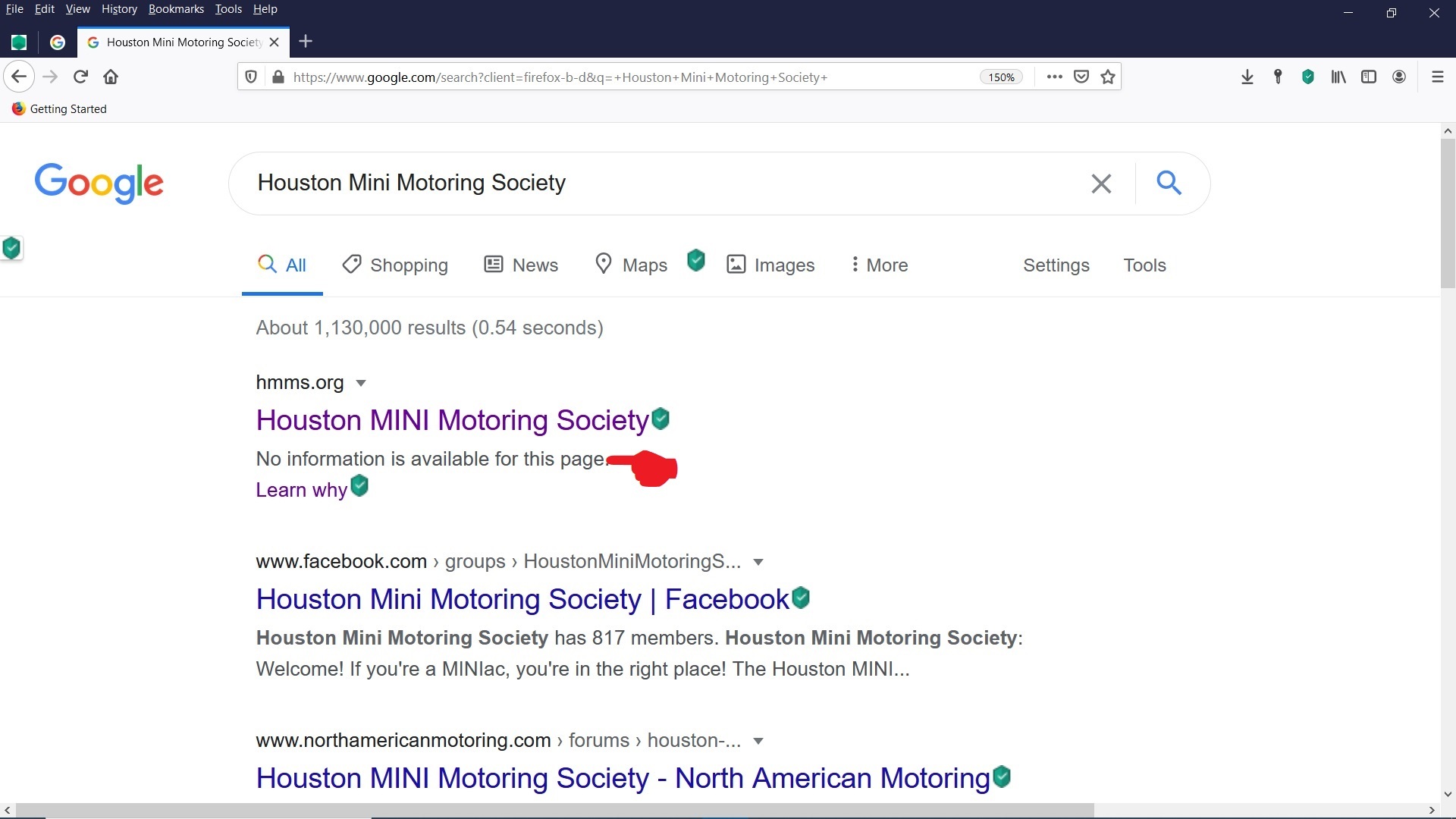1456x819 pixels.
Task: Open the North American Motoring result
Action: pyautogui.click(x=623, y=778)
